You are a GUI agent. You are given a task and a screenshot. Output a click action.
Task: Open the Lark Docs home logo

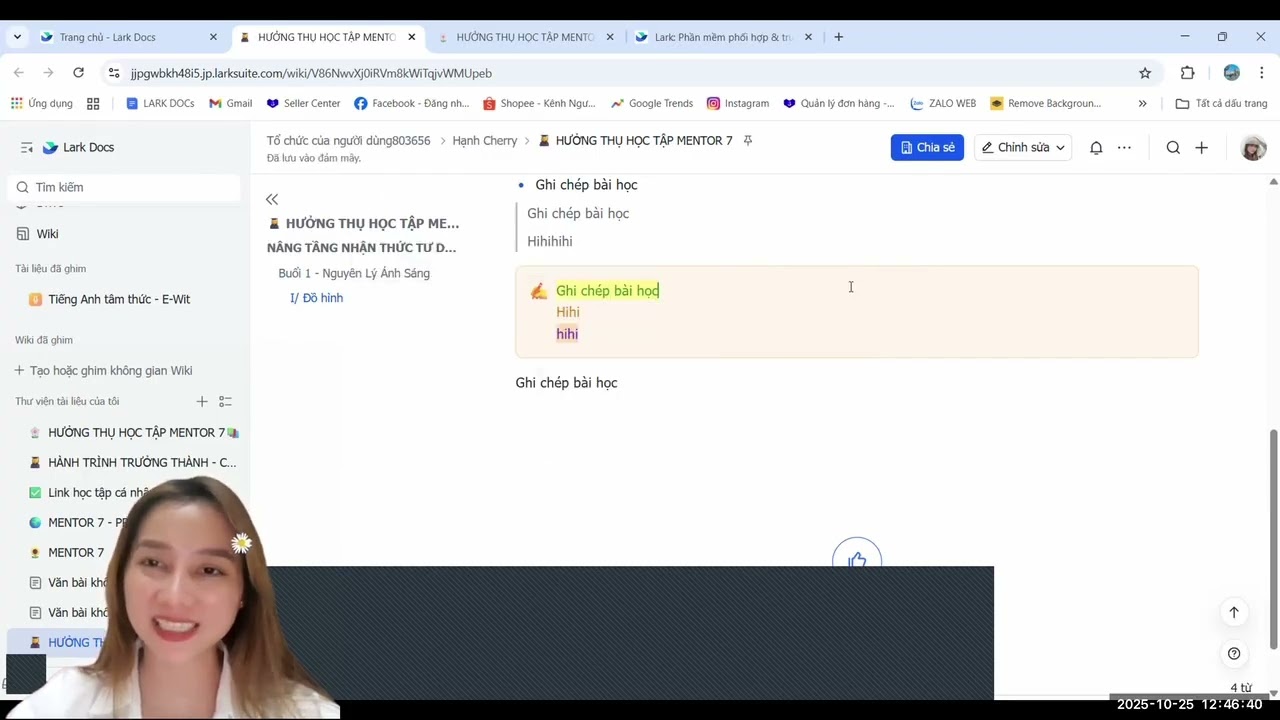pos(78,147)
